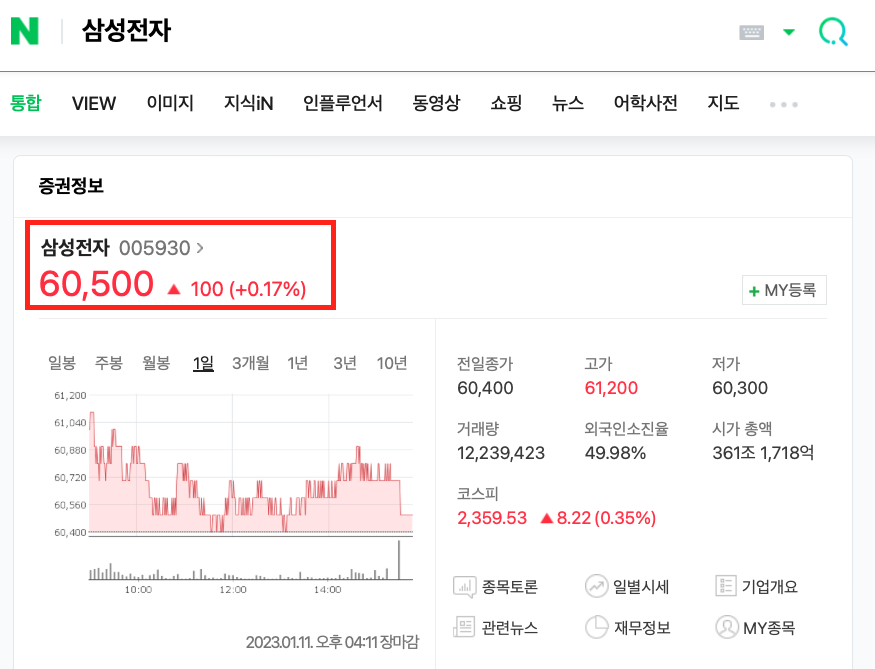Open the 이미지 tab
875x669 pixels.
[x=170, y=103]
